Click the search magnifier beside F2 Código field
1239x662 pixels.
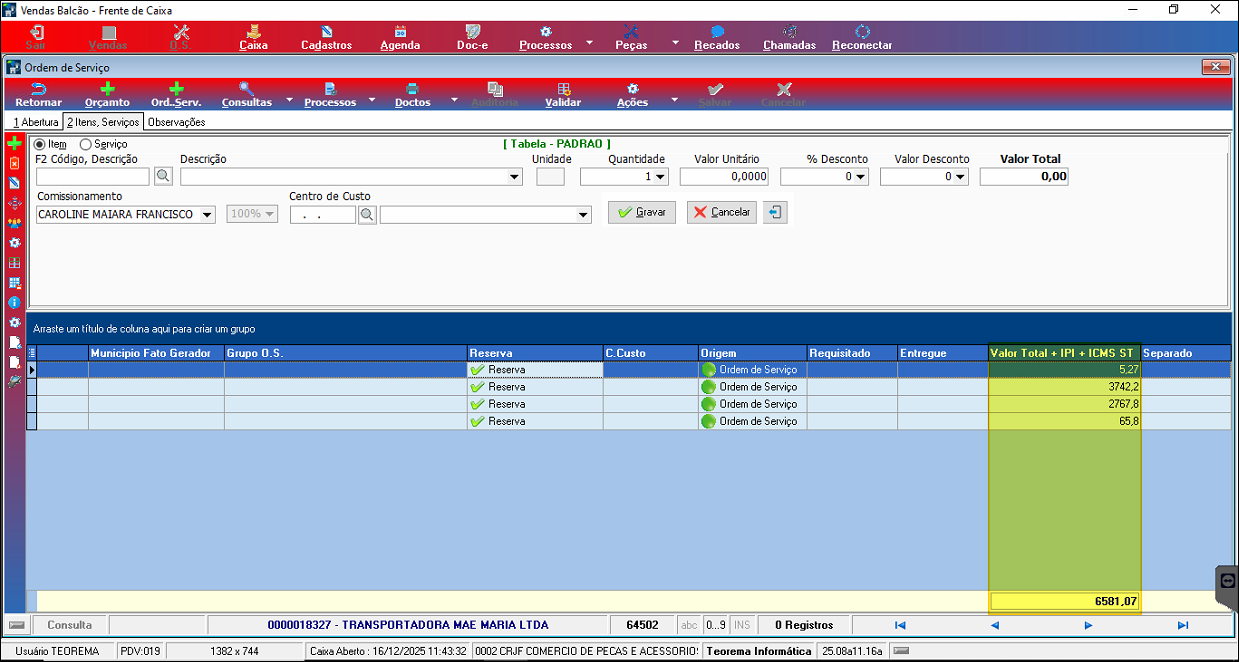tap(162, 177)
